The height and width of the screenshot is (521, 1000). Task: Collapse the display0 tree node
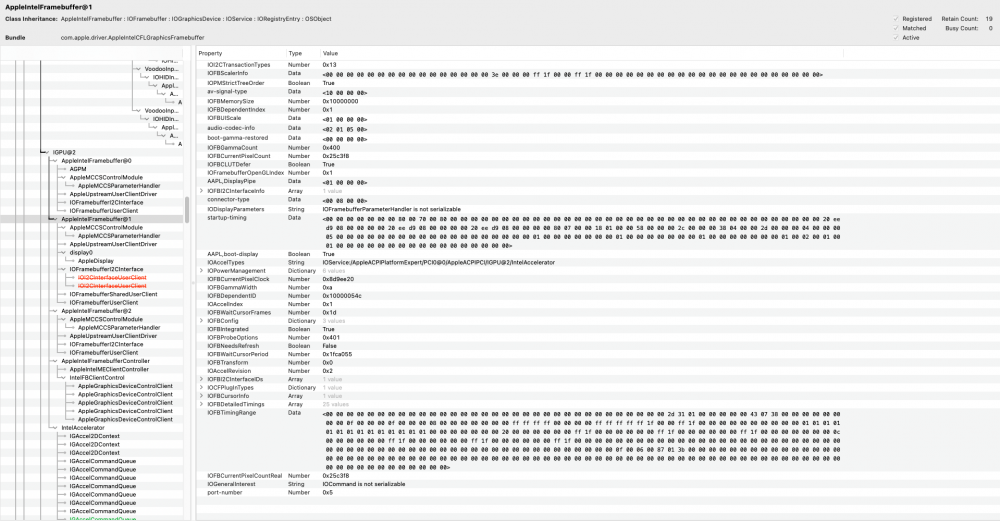64,253
